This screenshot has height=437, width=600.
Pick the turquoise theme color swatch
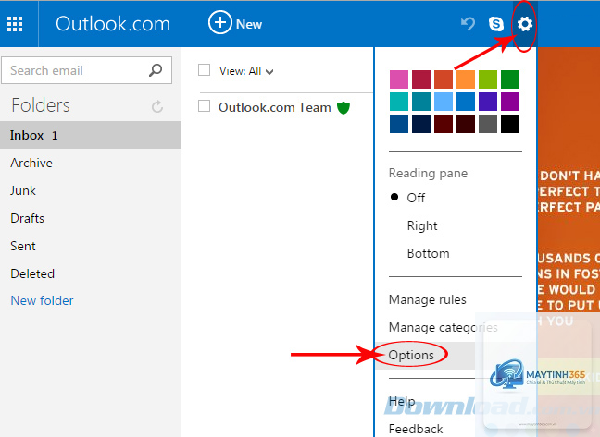pos(399,101)
